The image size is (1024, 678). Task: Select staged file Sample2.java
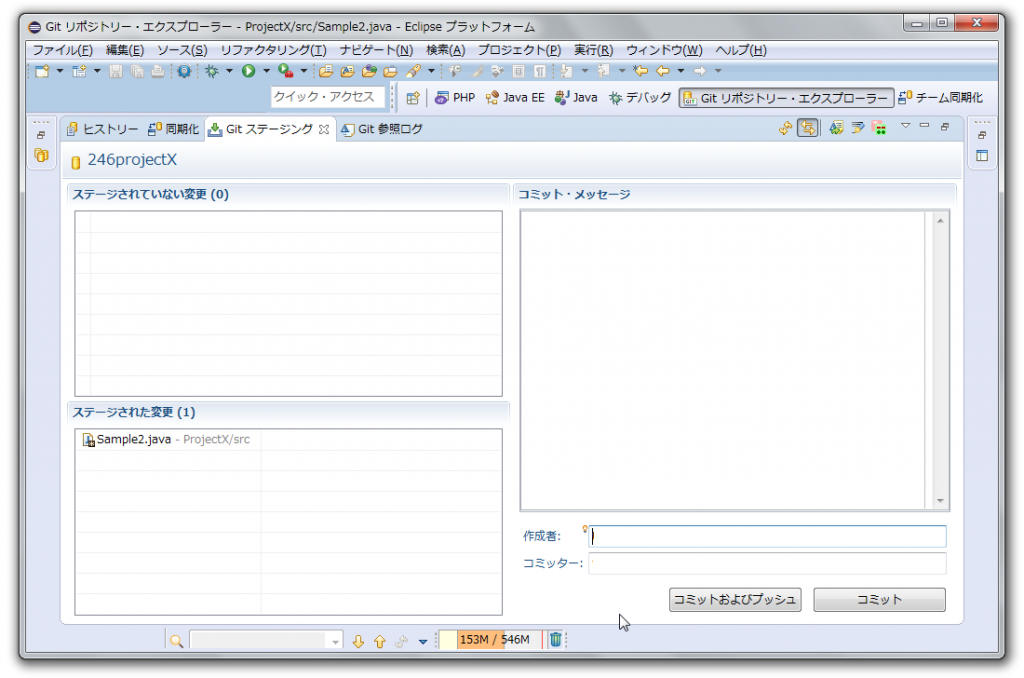point(133,440)
